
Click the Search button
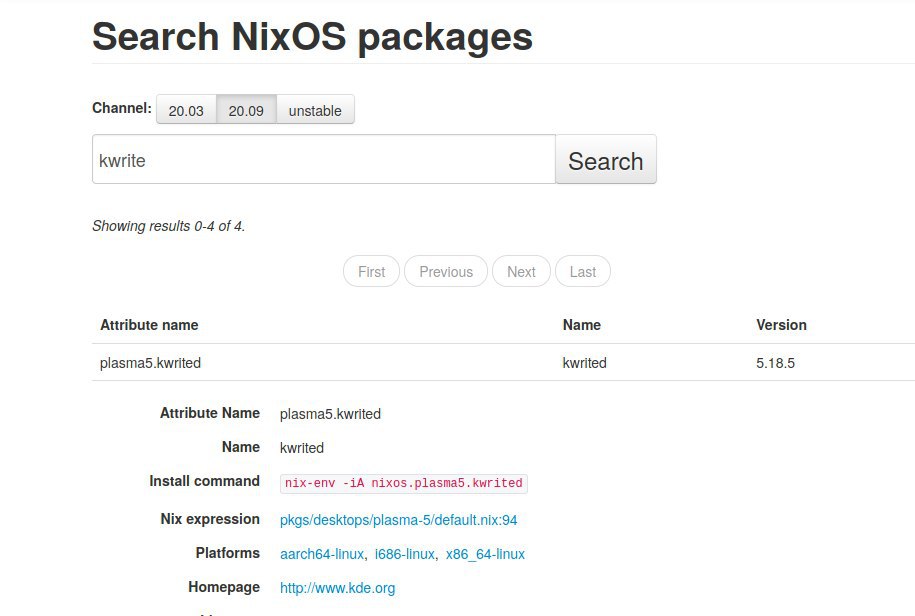tap(606, 159)
